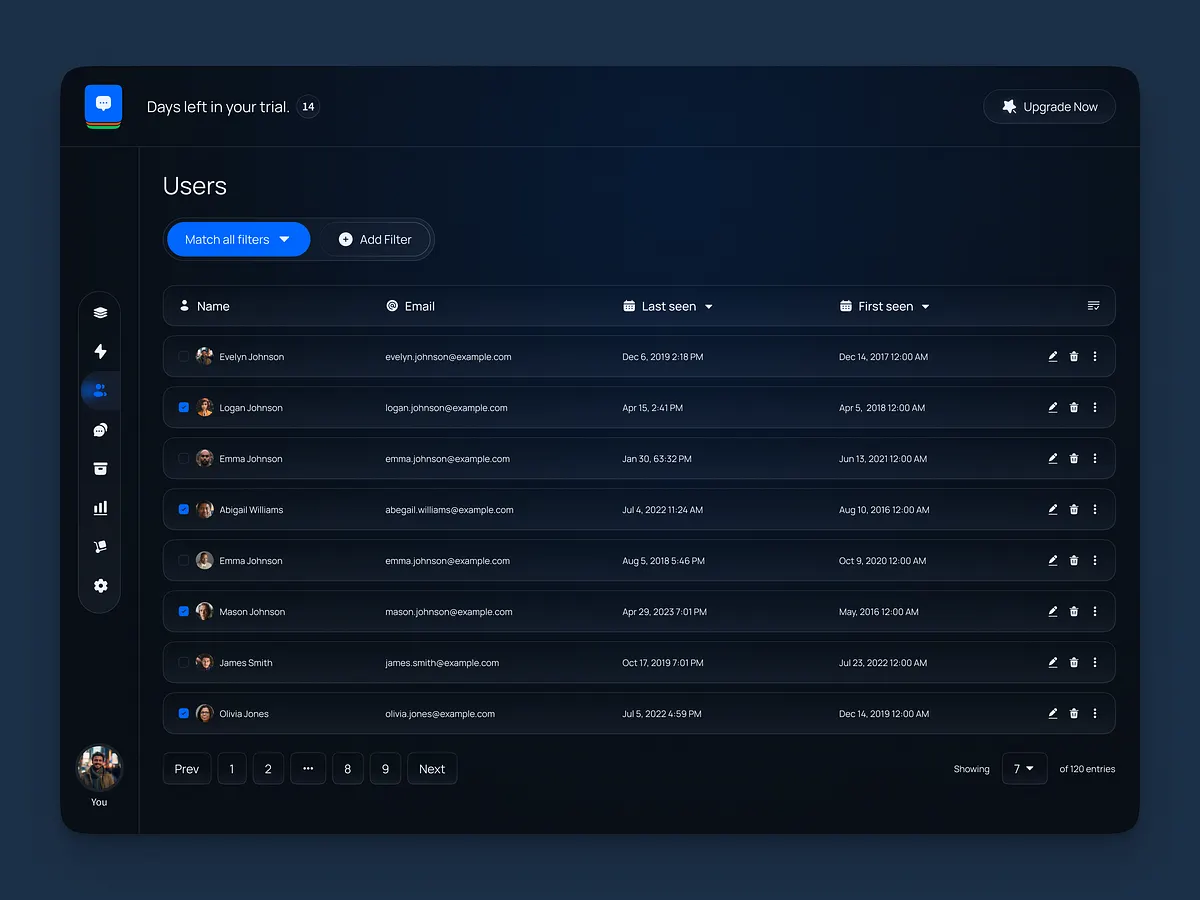
Task: Click the edit pencil on Evelyn Johnson's row
Action: [1052, 356]
